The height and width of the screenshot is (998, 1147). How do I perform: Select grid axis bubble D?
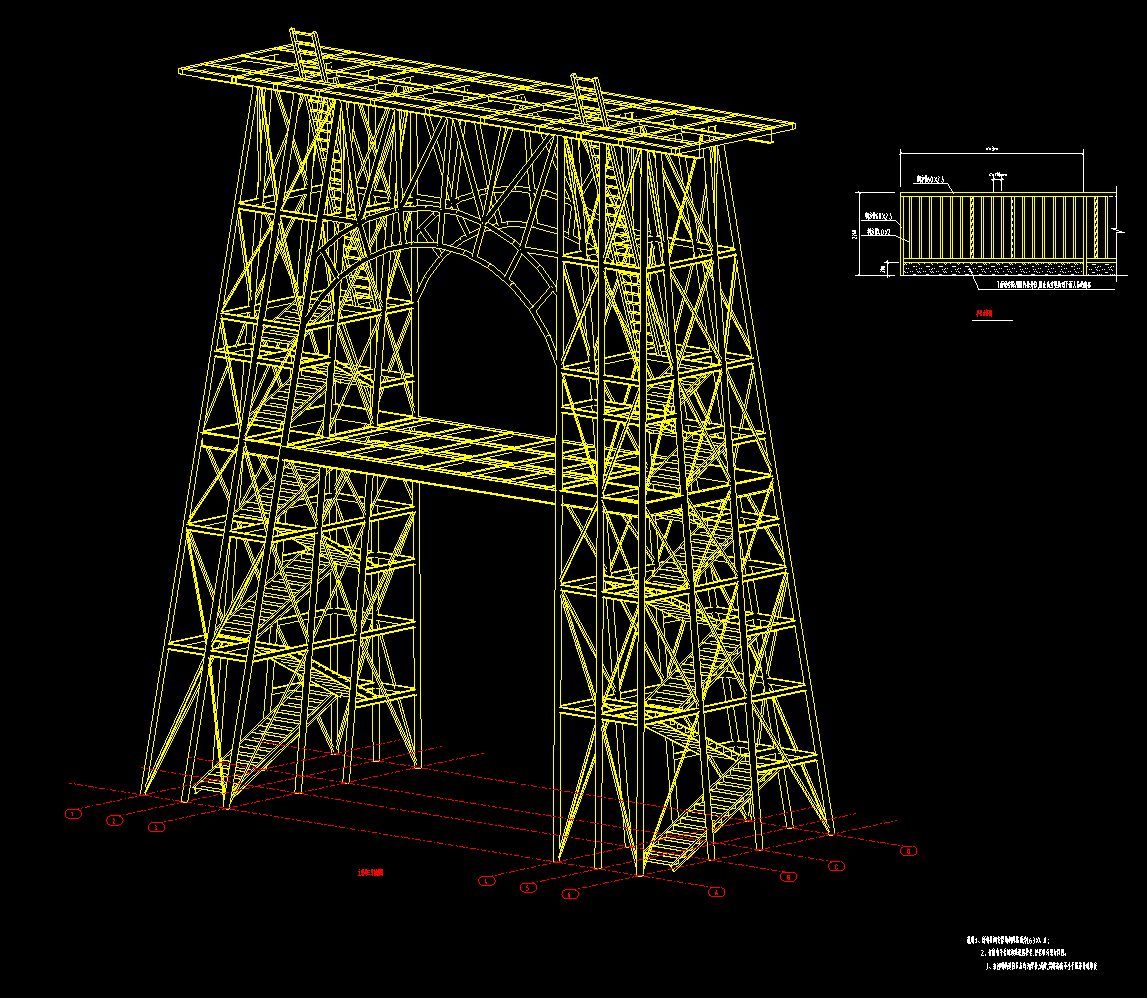coord(909,851)
